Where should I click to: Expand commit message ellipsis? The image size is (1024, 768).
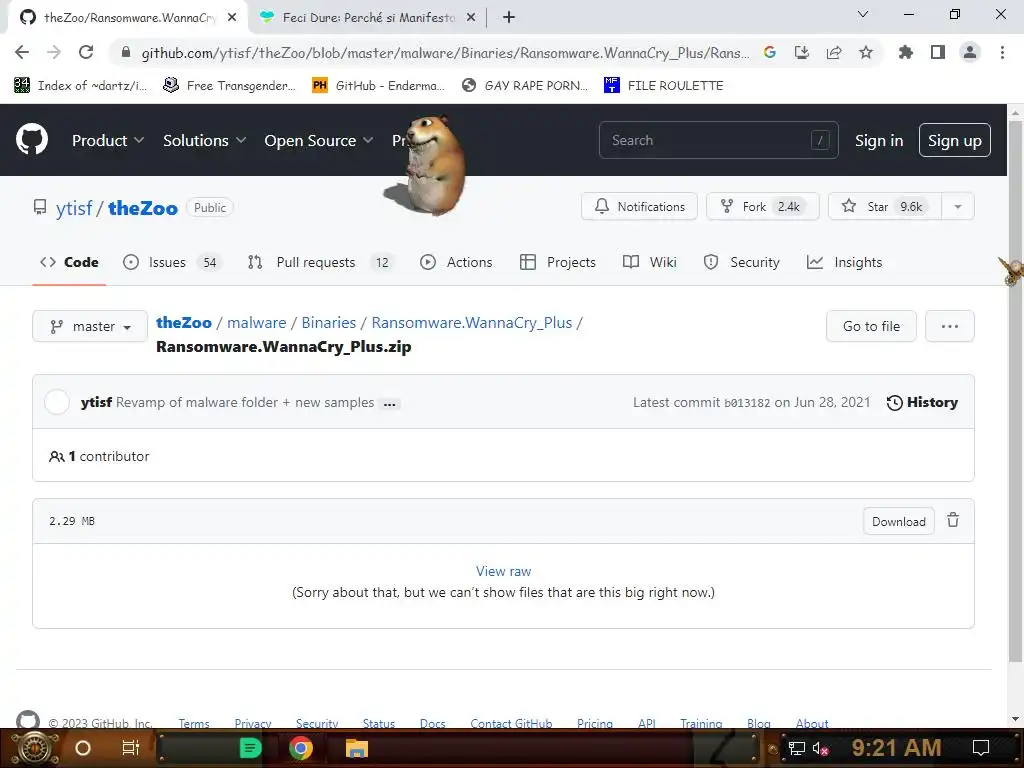[x=390, y=404]
